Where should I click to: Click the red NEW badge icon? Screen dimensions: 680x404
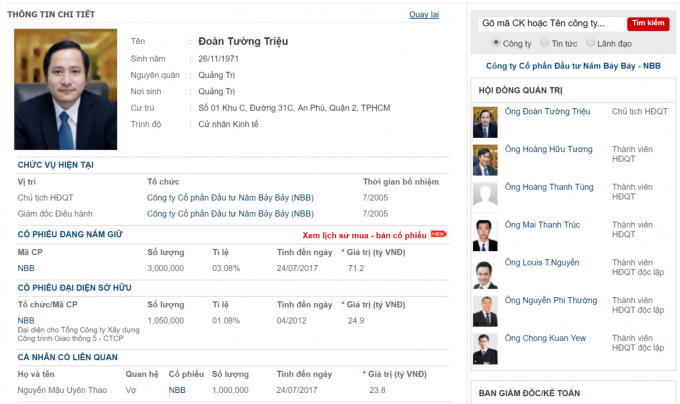(x=439, y=234)
